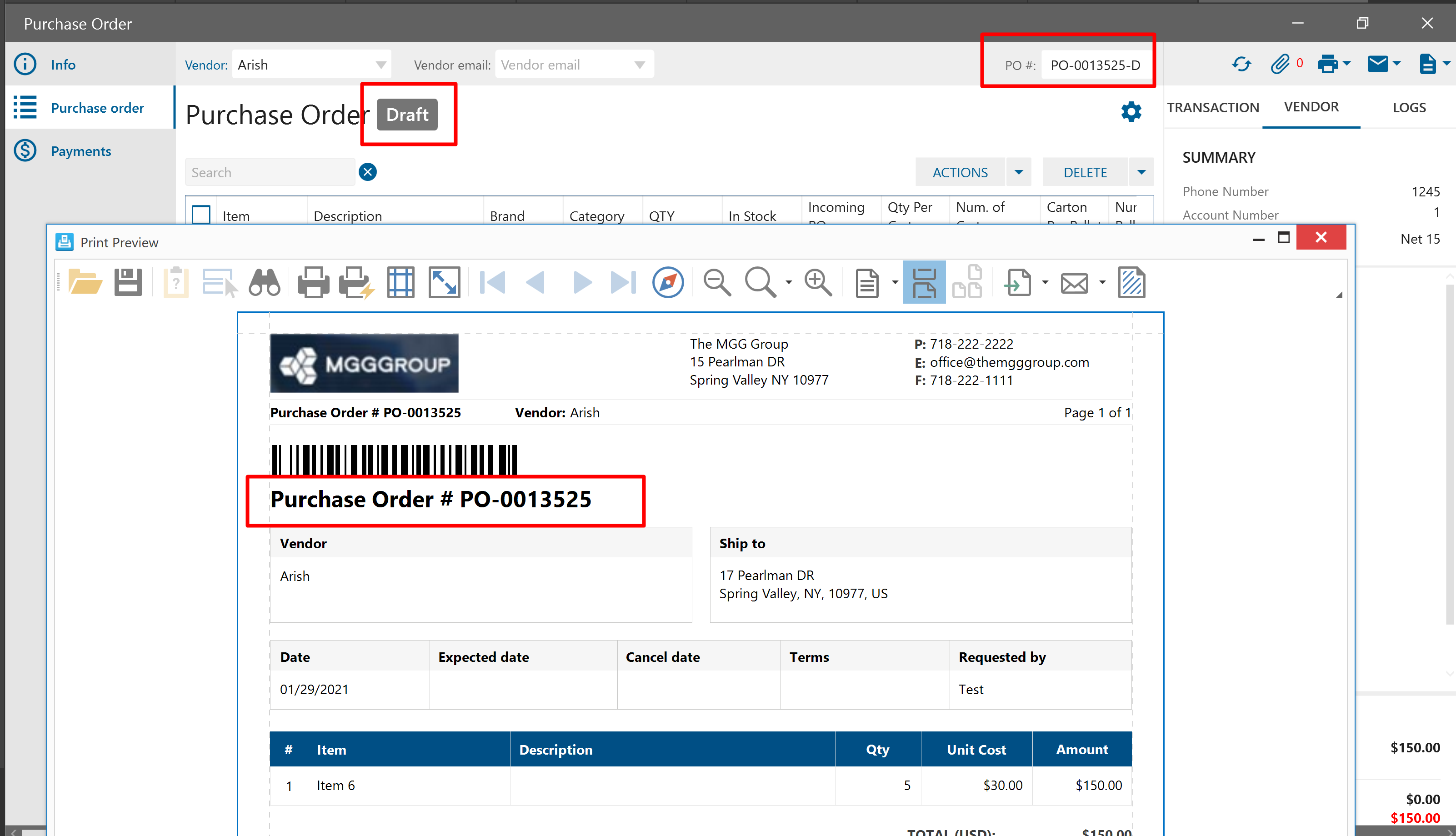
Task: Click the DELETE button
Action: (x=1085, y=172)
